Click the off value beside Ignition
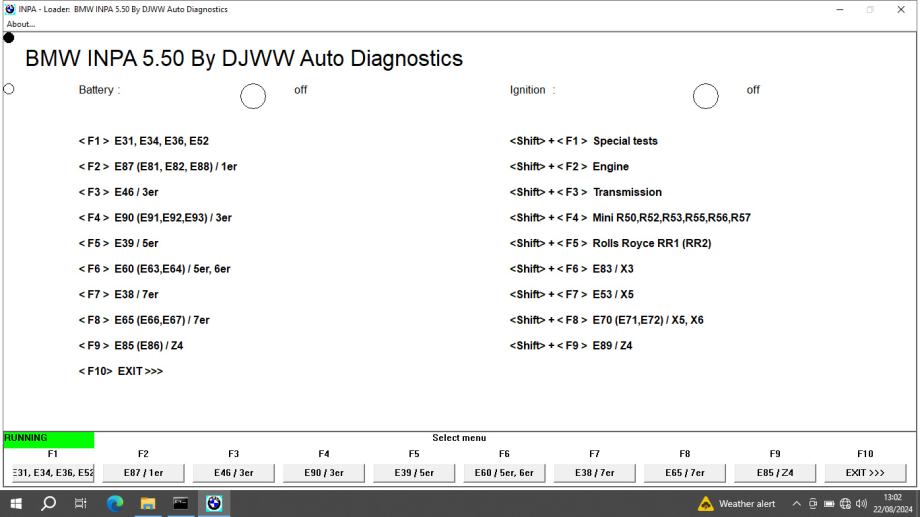 (753, 90)
